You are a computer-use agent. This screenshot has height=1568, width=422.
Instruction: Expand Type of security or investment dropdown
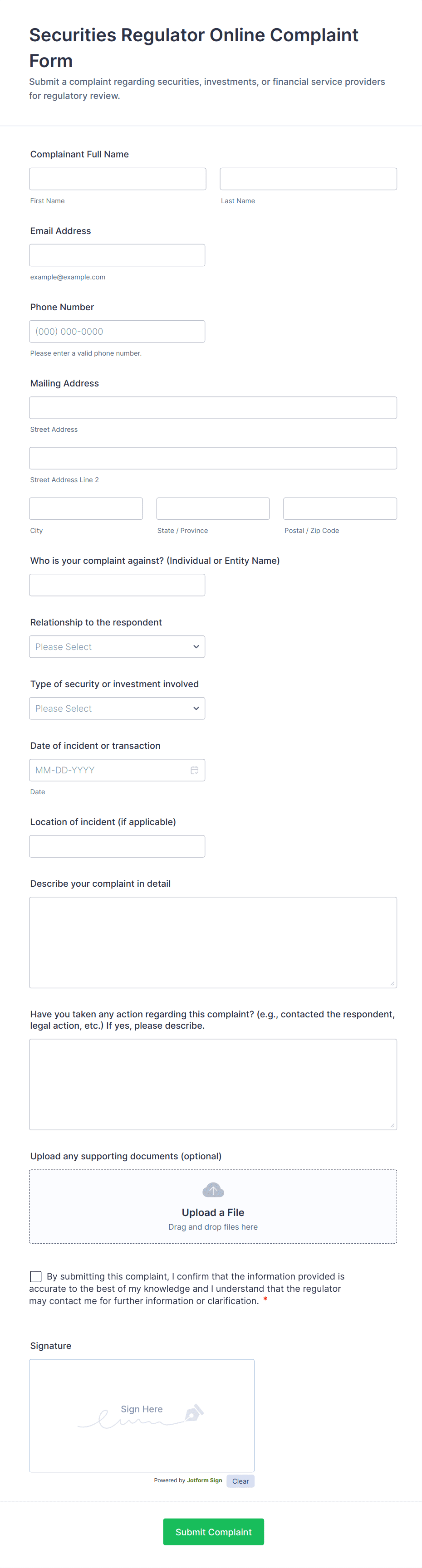[117, 708]
